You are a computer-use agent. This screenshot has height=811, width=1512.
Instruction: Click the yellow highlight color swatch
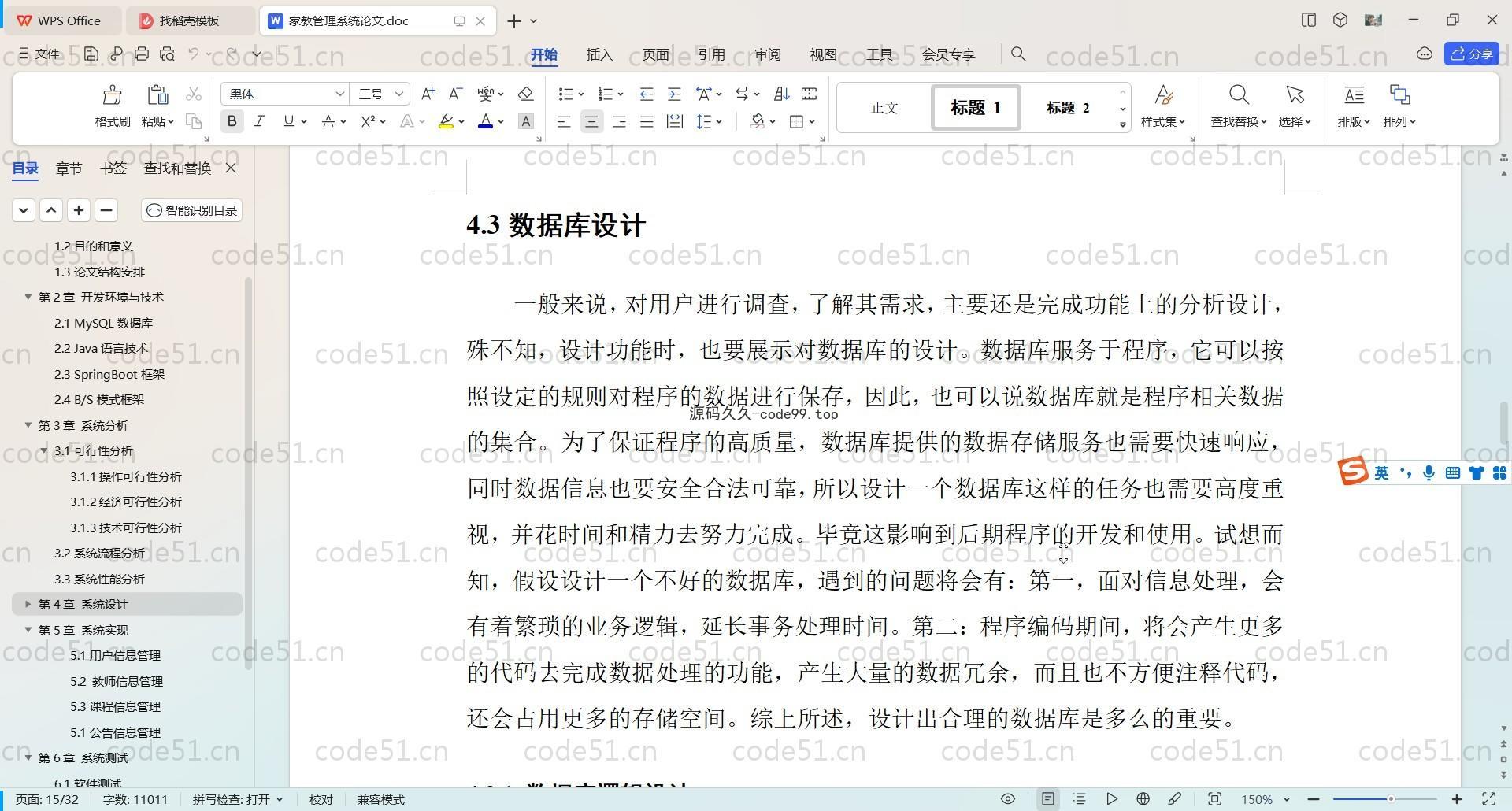click(446, 121)
